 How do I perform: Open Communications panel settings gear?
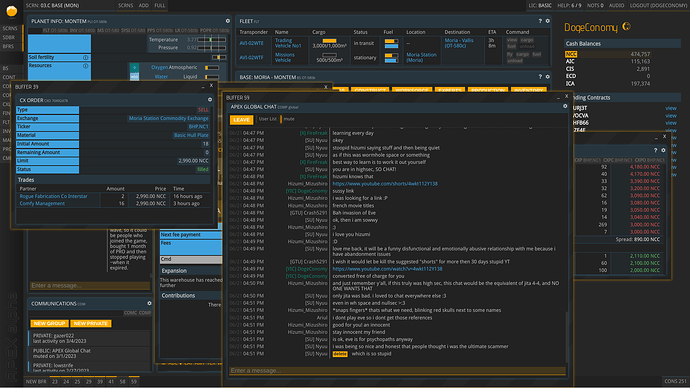coord(149,303)
